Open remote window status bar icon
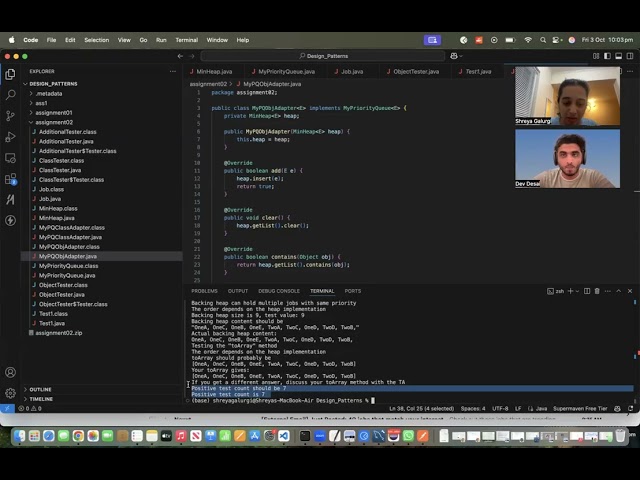This screenshot has width=640, height=480. [7, 408]
